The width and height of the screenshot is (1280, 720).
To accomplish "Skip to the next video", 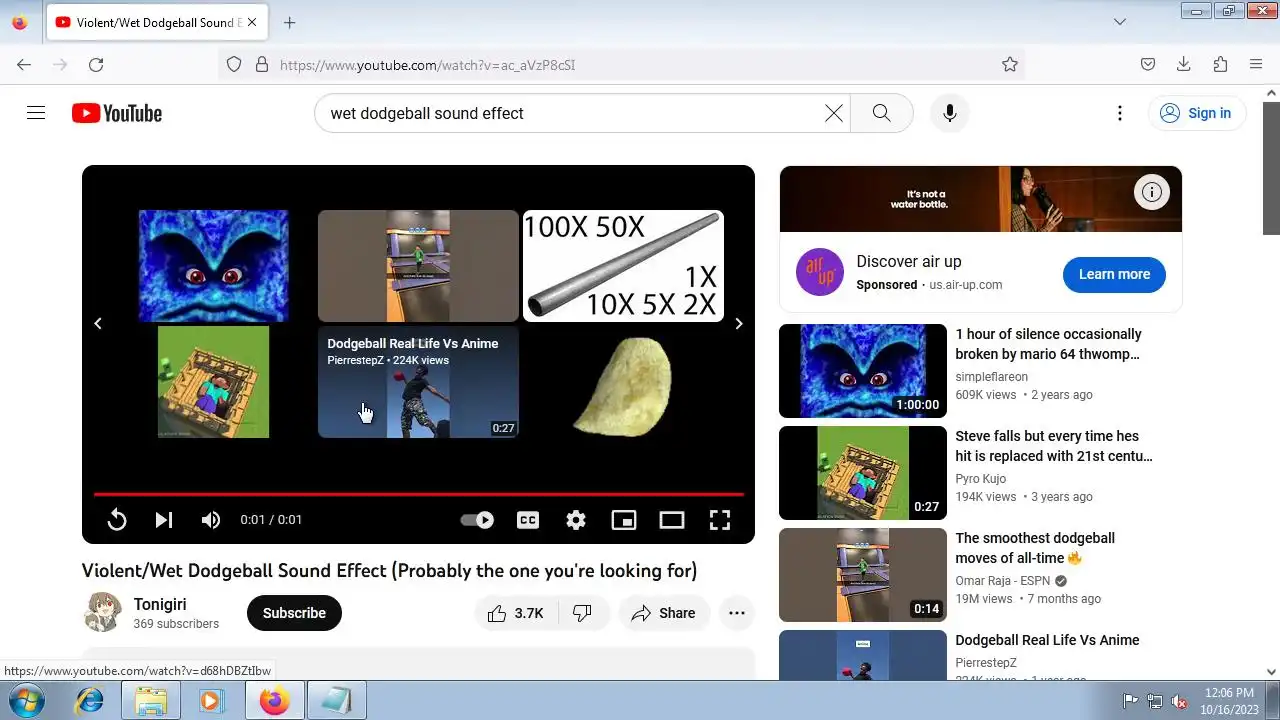I will pos(164,520).
